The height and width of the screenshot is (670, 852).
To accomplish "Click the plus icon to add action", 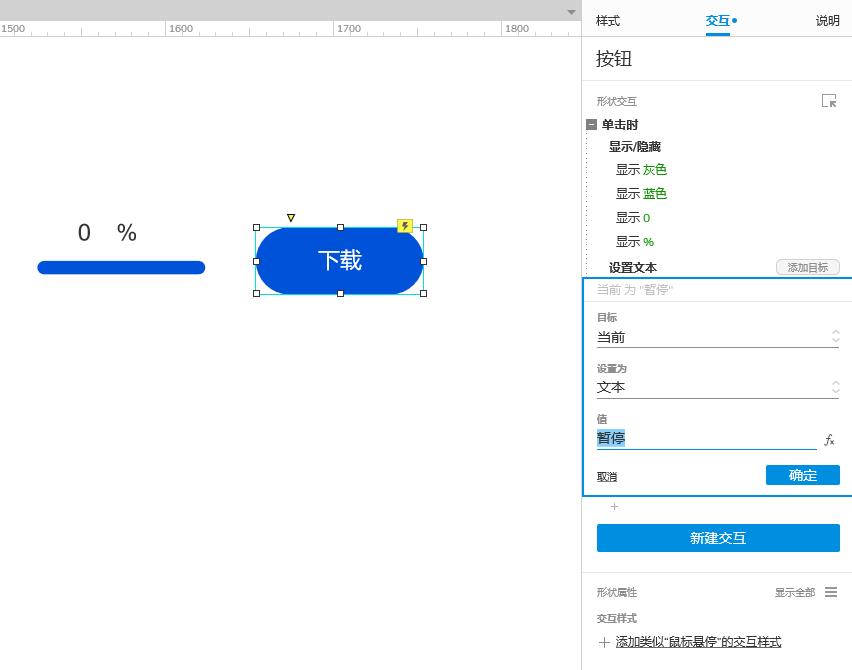I will (615, 506).
